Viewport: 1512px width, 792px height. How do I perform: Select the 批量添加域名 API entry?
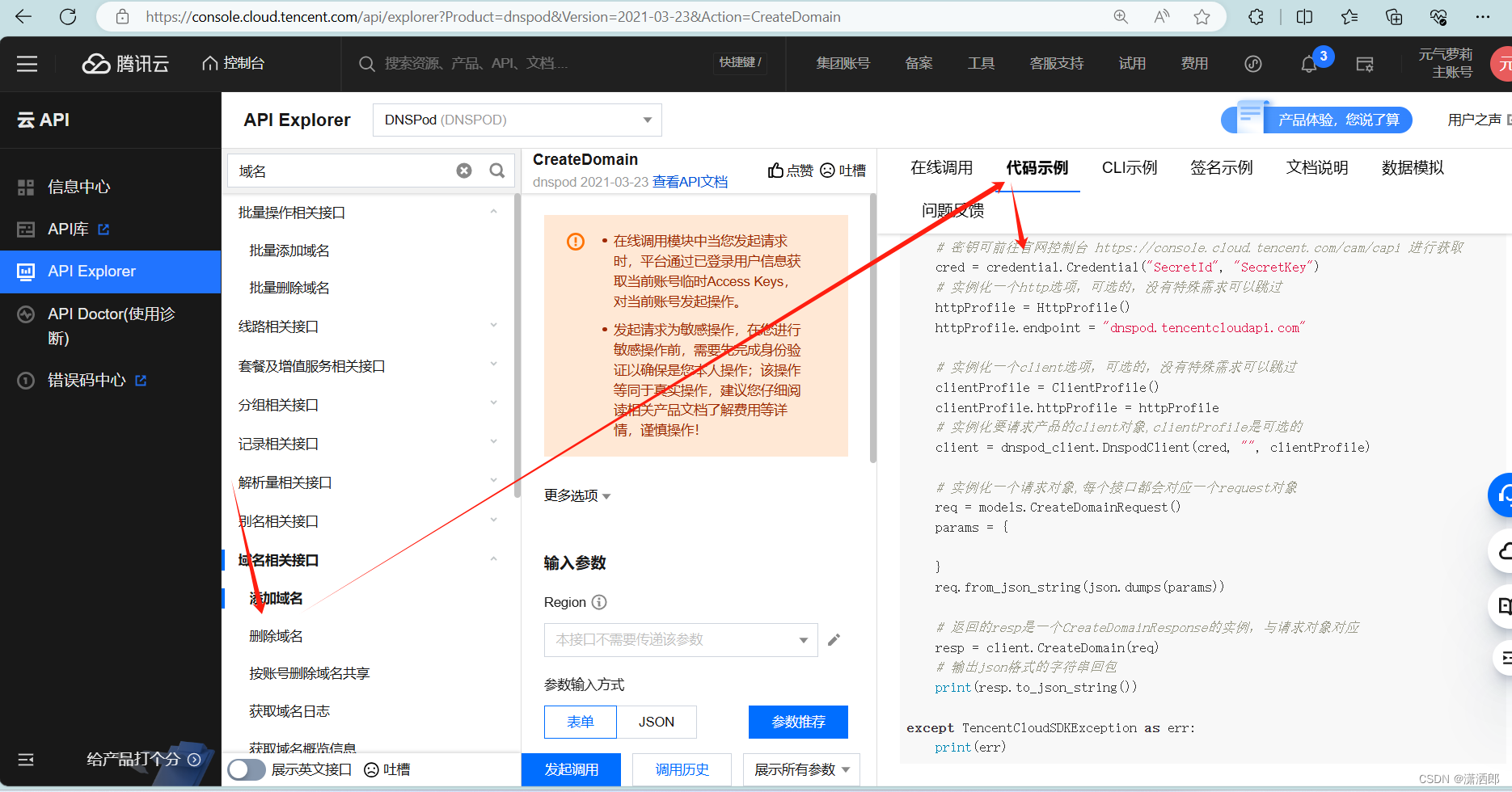[x=289, y=251]
